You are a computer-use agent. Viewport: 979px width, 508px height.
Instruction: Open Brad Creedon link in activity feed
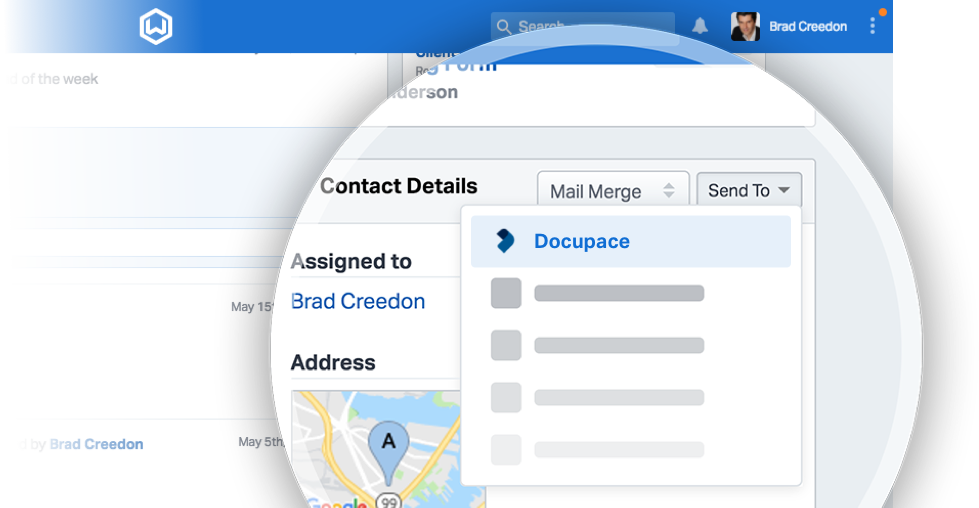96,444
